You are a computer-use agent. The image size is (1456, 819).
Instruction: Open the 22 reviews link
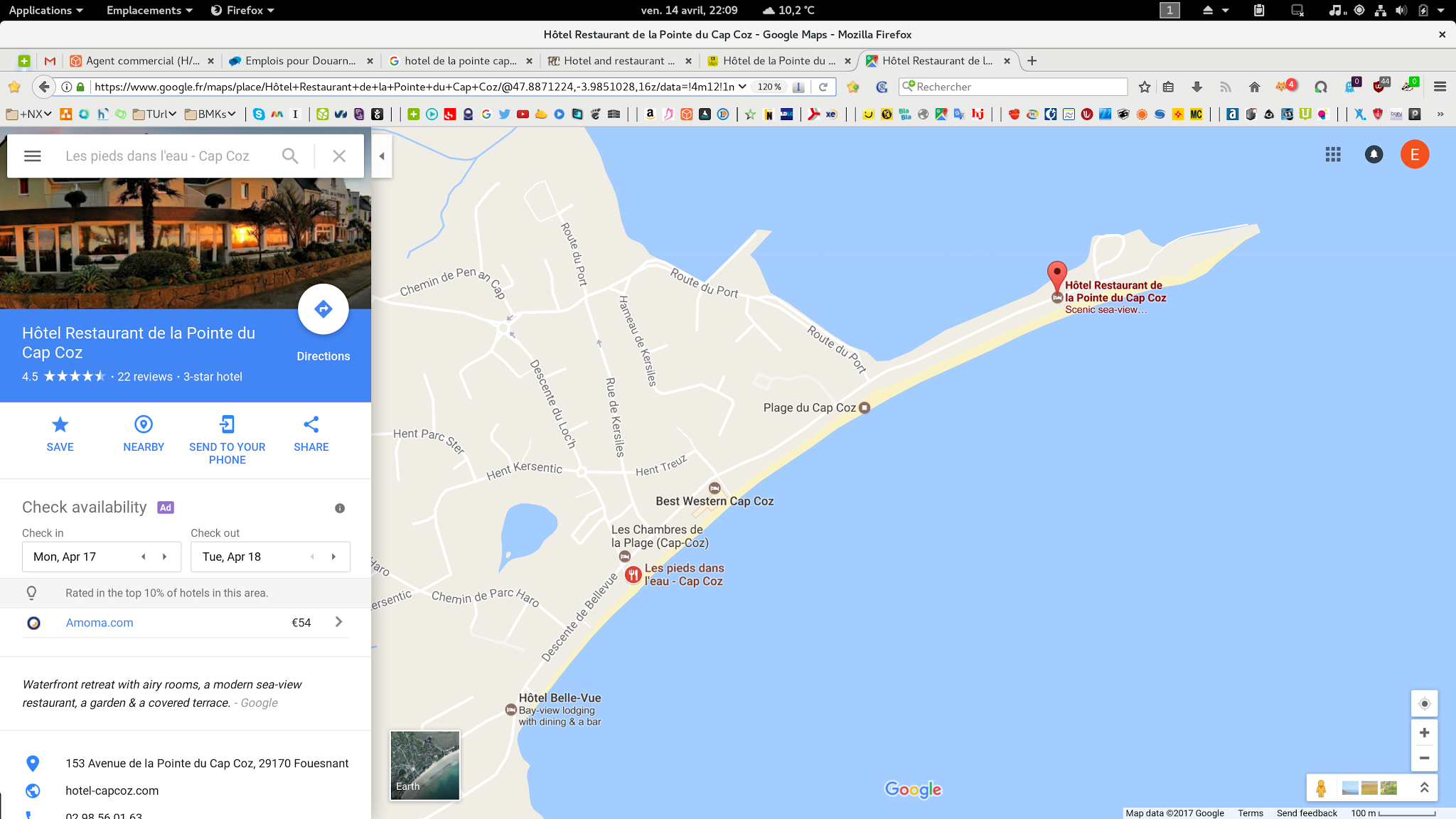(x=144, y=377)
